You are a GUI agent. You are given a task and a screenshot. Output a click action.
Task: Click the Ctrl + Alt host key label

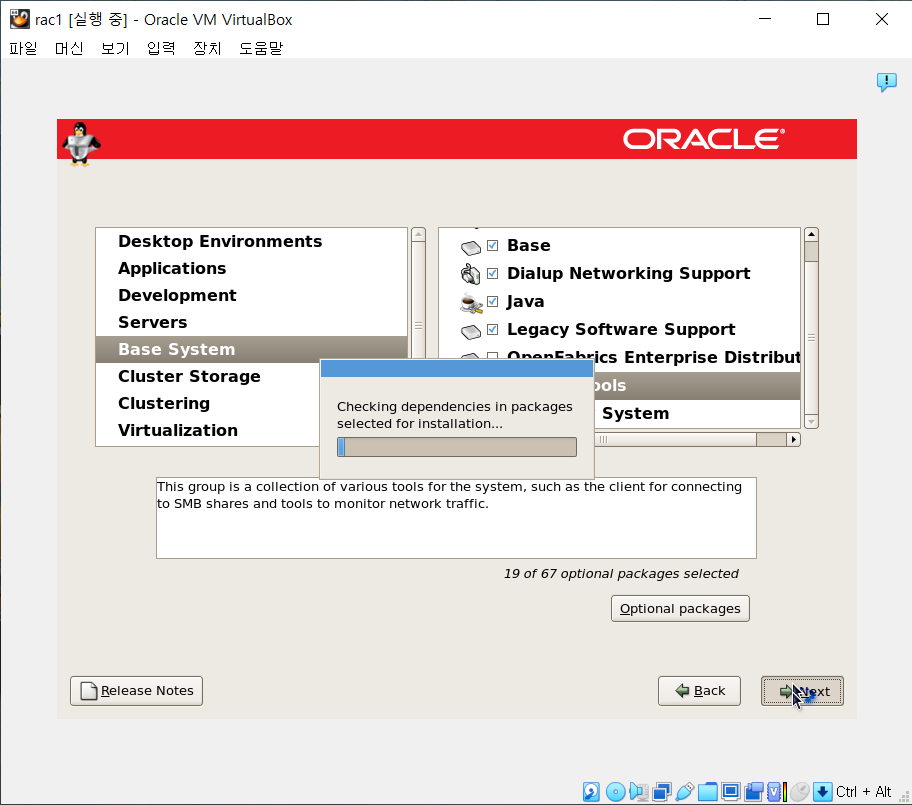(863, 792)
